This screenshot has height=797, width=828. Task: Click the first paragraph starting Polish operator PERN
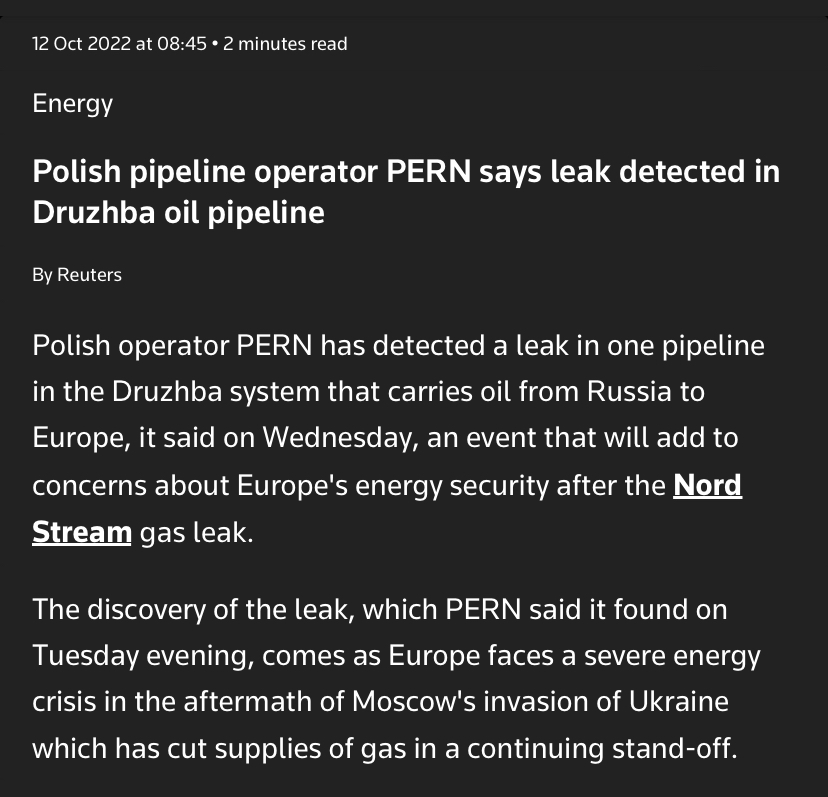click(x=399, y=439)
